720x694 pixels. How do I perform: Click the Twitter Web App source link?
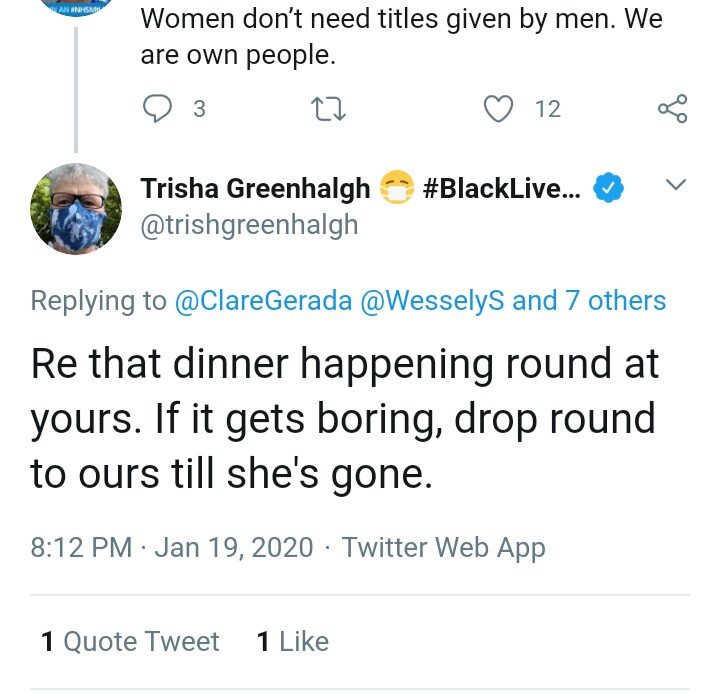[x=443, y=547]
